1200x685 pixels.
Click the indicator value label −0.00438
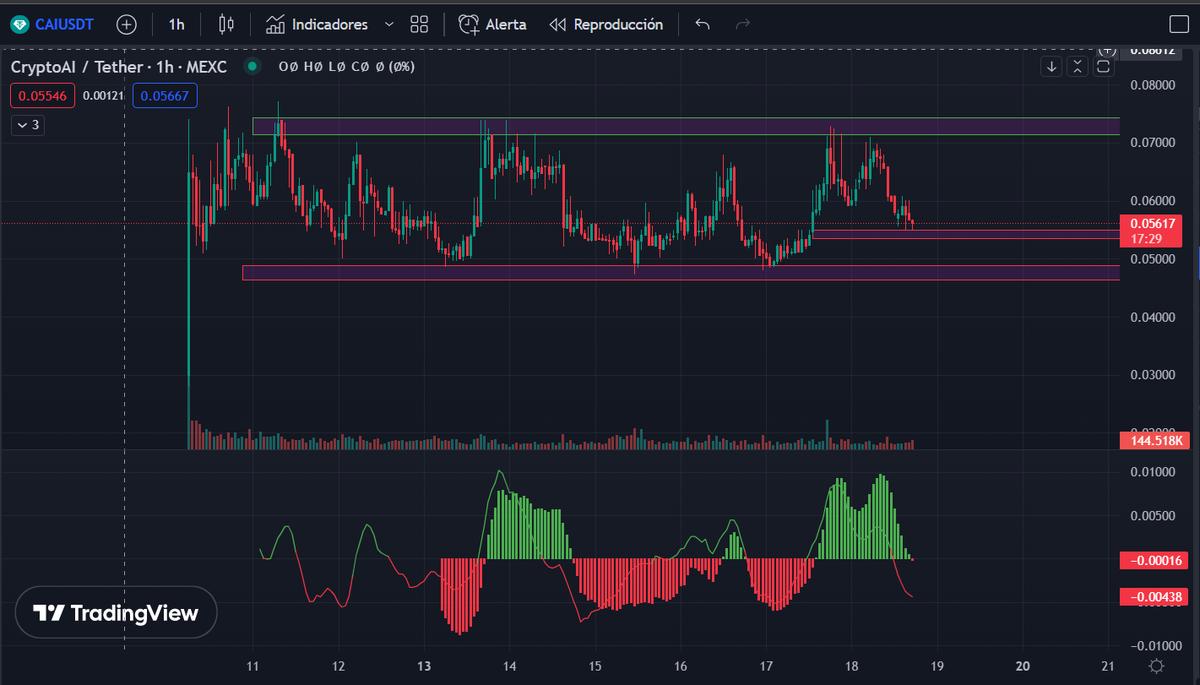click(x=1152, y=597)
